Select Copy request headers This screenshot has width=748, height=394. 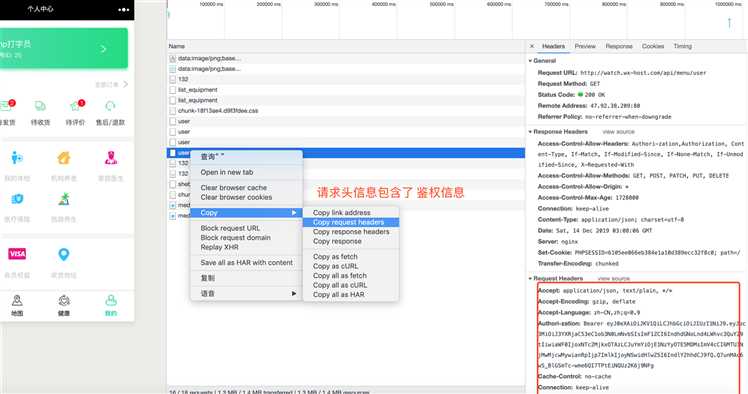click(351, 222)
